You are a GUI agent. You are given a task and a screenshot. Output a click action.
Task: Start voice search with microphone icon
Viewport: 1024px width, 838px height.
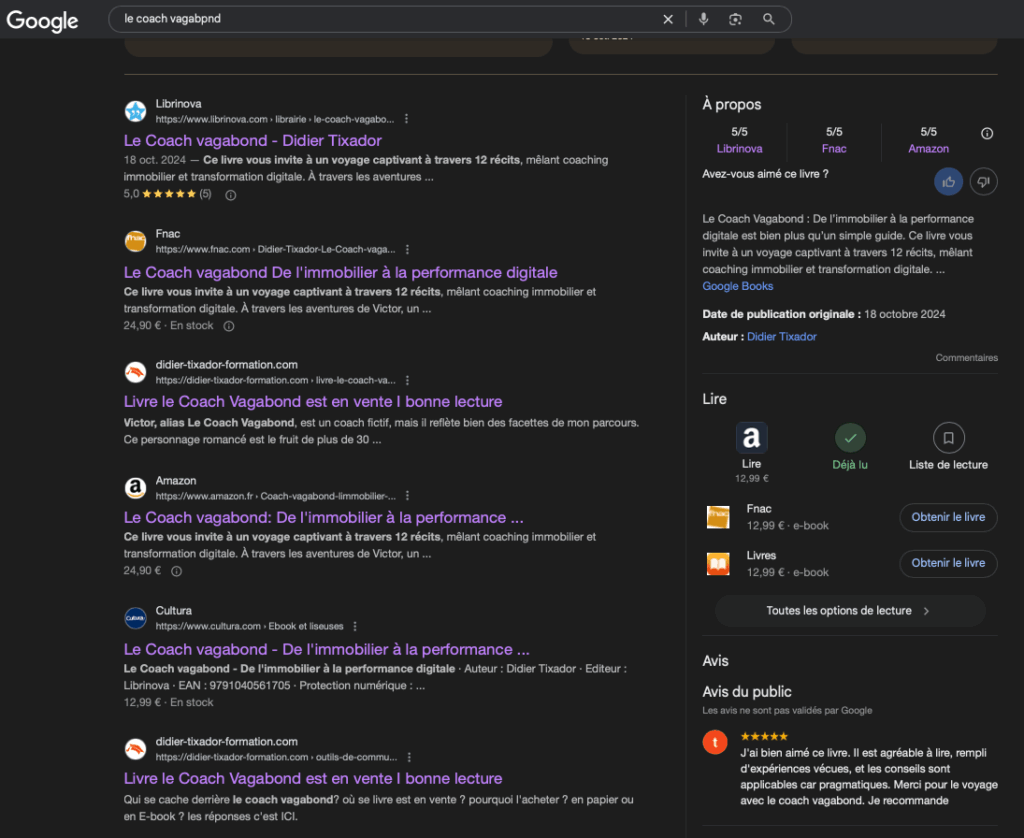703,19
